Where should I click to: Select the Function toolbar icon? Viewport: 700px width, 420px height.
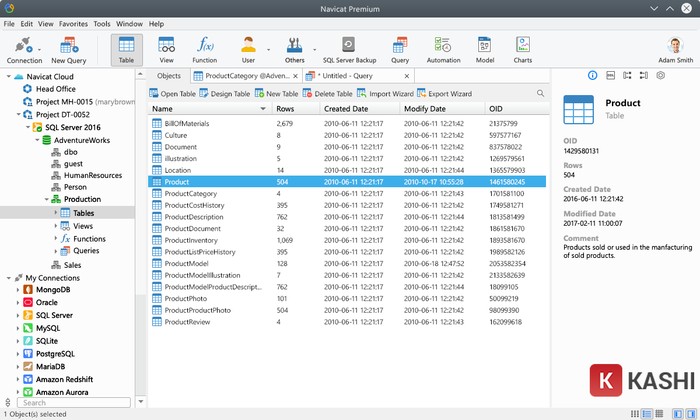[204, 49]
